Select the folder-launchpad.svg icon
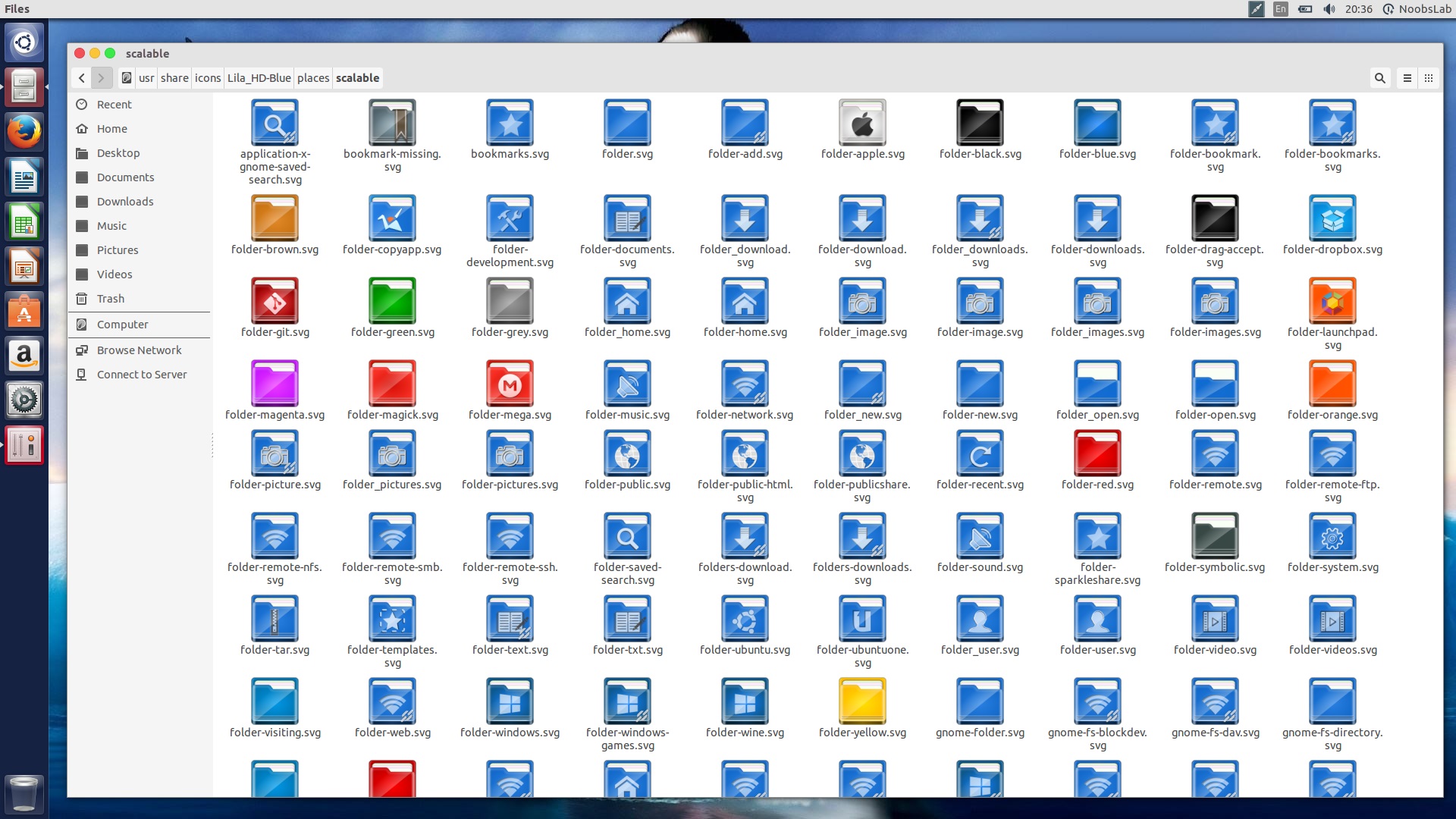1456x819 pixels. tap(1332, 300)
